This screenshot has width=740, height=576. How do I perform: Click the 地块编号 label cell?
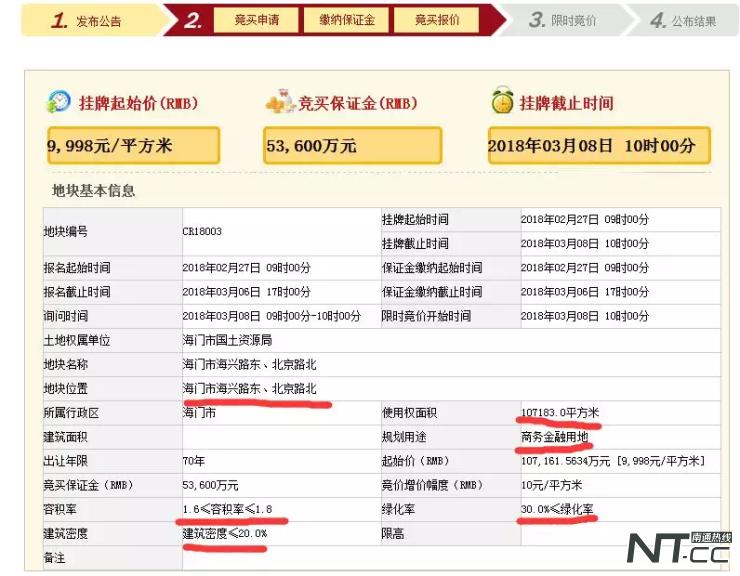113,231
